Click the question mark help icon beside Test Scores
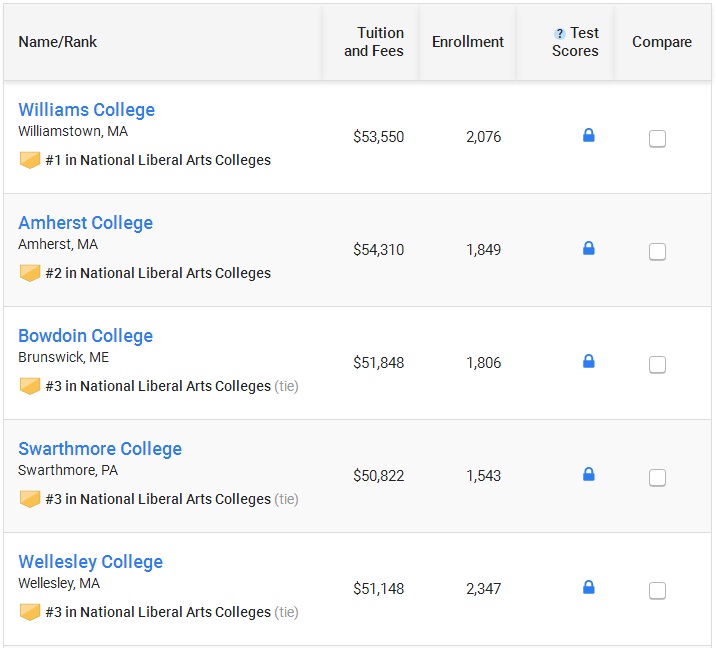 coord(559,33)
